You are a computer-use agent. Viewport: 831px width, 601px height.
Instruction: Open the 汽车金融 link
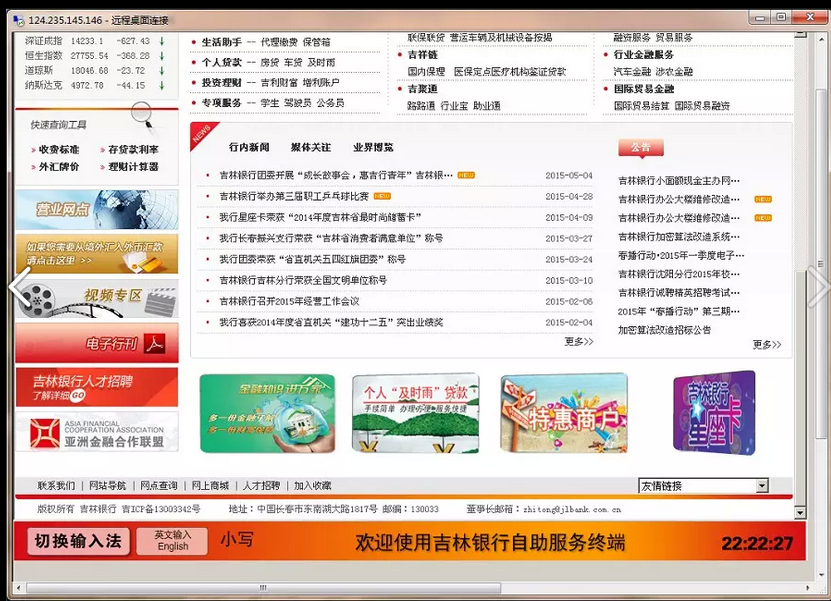(x=632, y=72)
